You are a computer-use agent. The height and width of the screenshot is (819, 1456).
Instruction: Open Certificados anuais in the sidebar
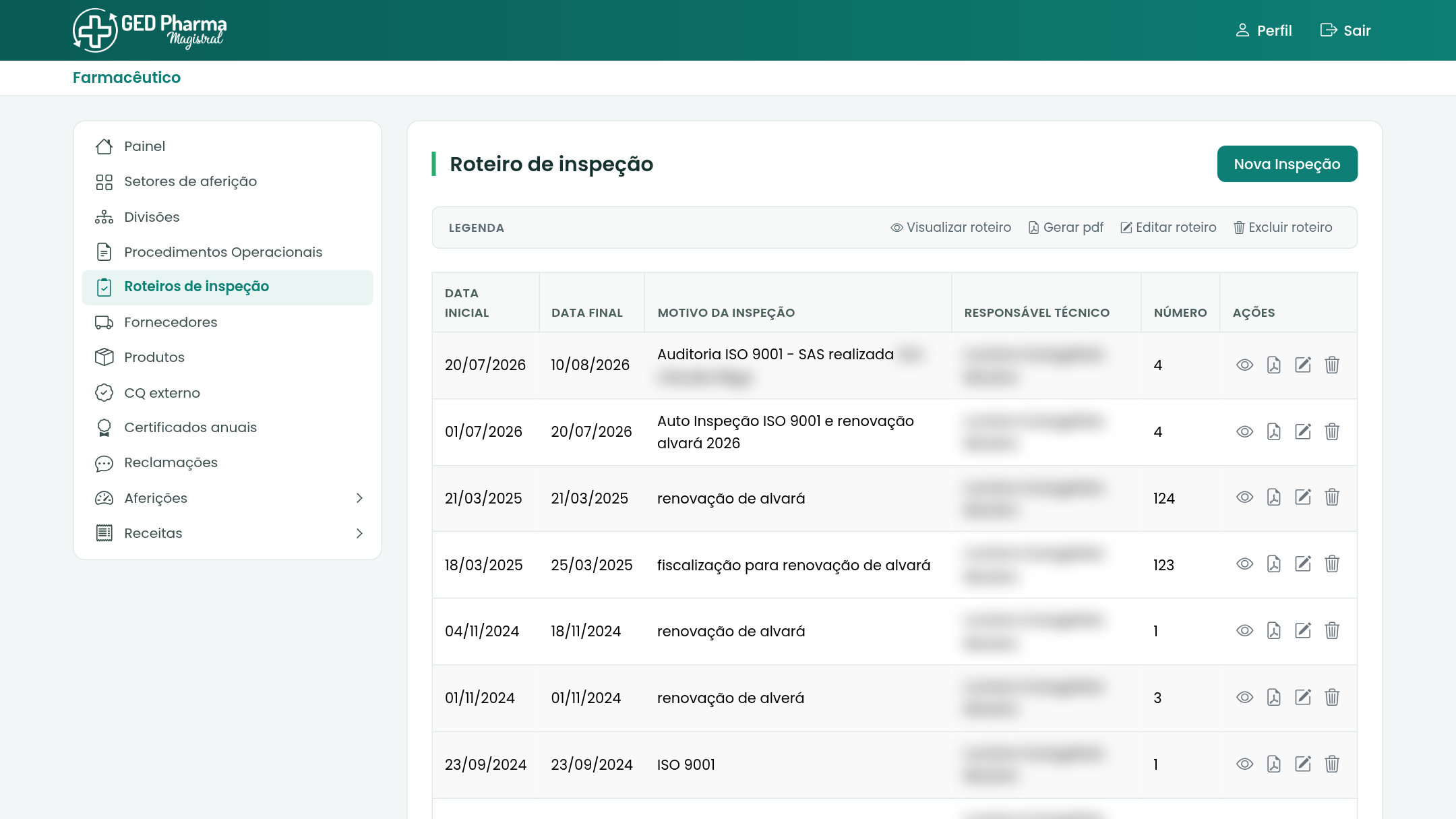pyautogui.click(x=227, y=428)
